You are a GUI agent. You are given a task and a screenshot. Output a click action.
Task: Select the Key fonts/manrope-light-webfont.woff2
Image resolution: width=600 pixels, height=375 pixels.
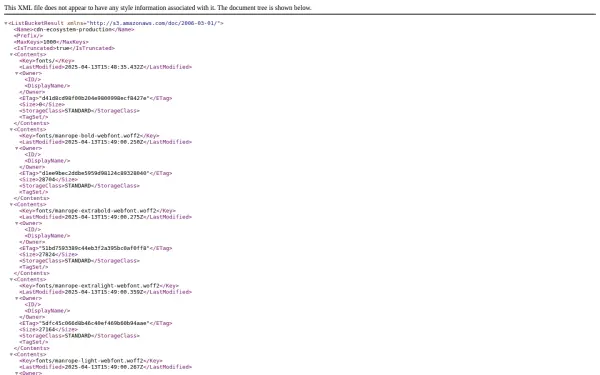[91, 361]
